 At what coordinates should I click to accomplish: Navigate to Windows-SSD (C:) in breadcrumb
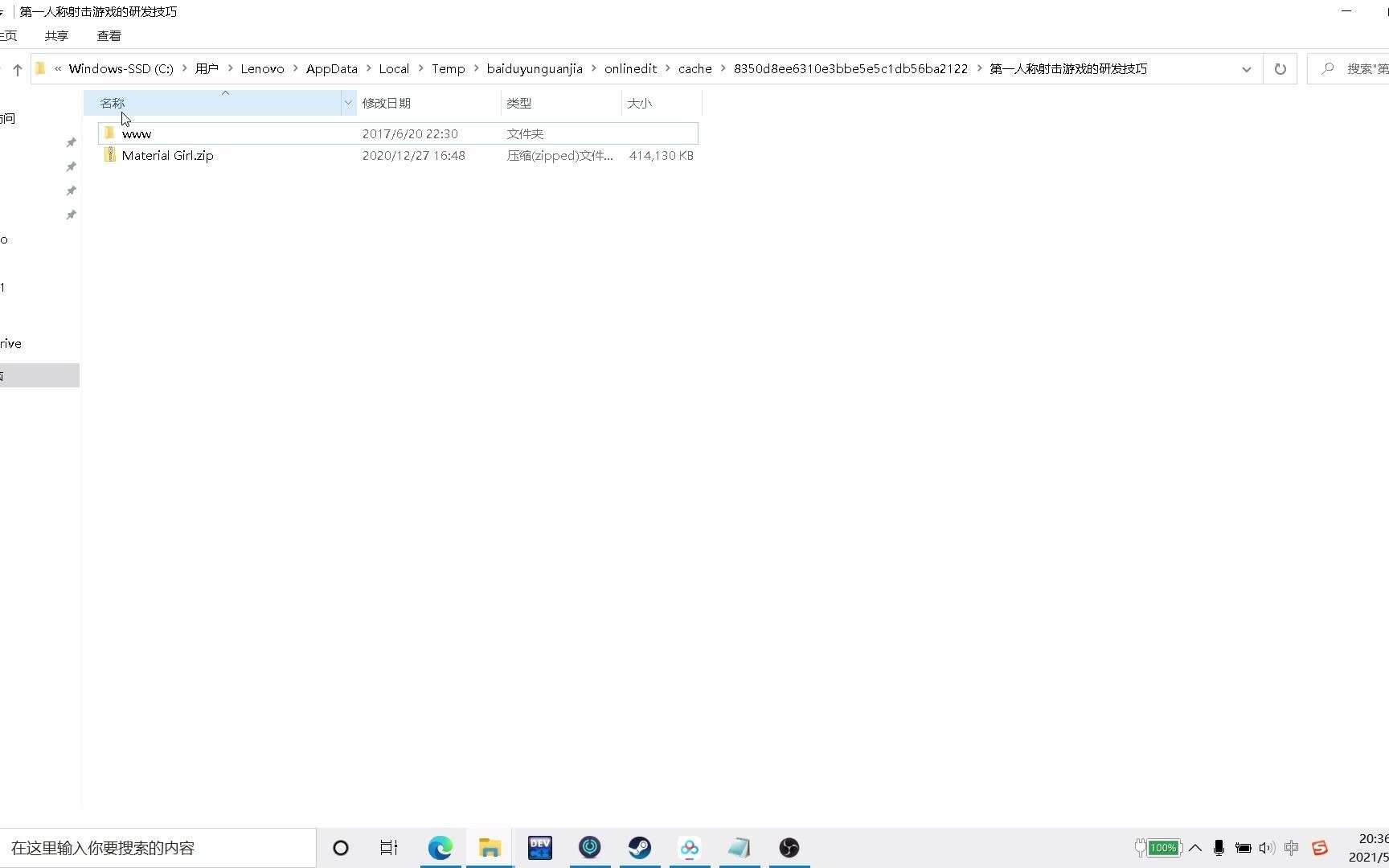pos(121,69)
